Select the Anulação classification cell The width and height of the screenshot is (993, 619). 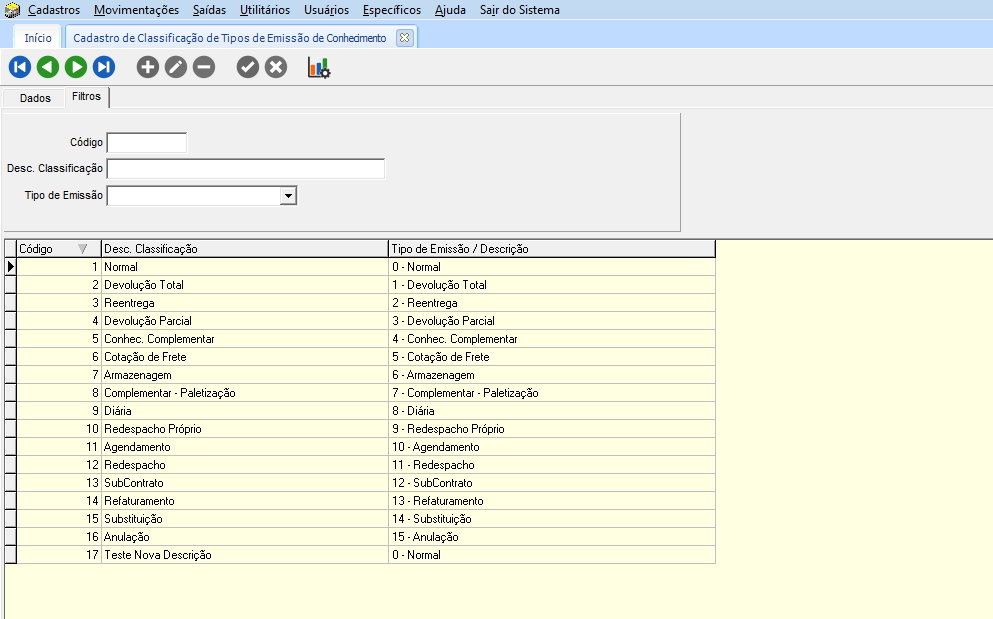pyautogui.click(x=244, y=537)
